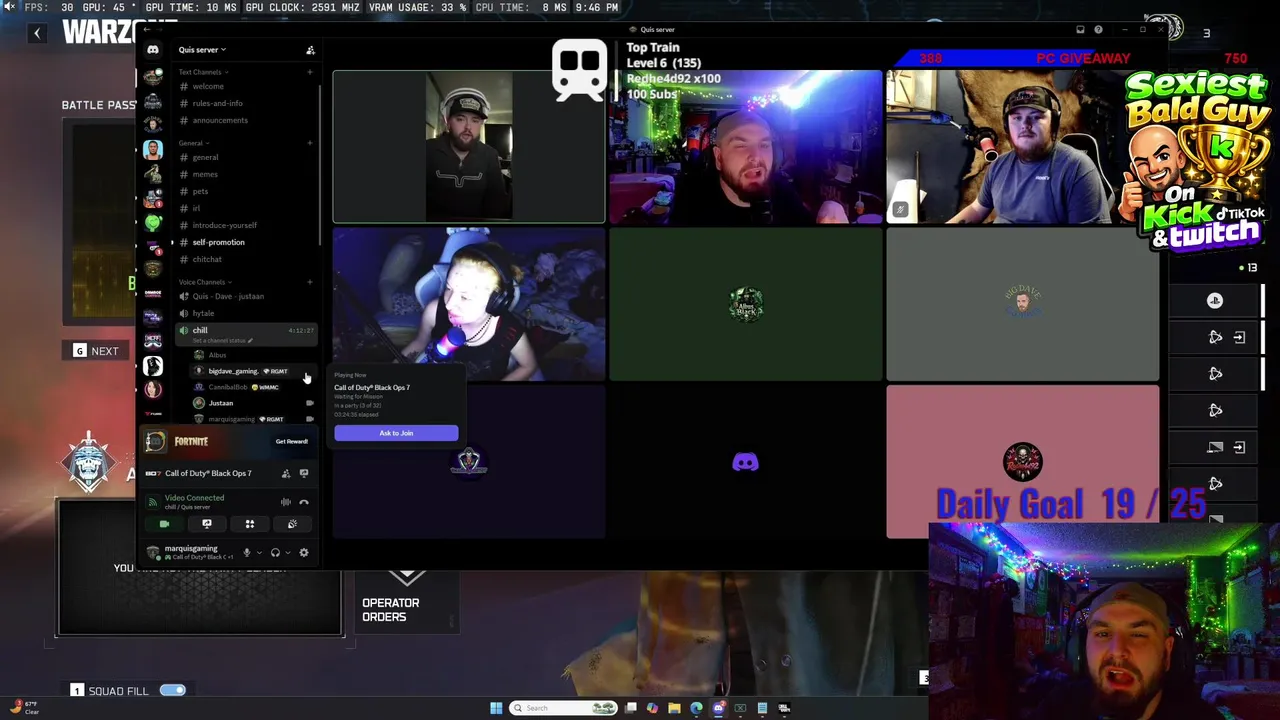Expand the Quis server name dropdown
This screenshot has width=1280, height=720.
tap(202, 50)
